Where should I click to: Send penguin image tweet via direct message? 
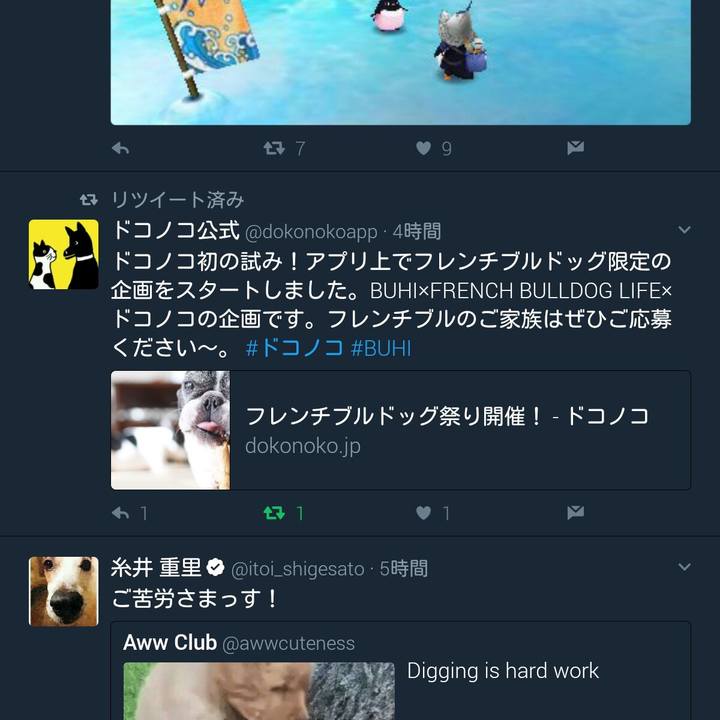[575, 148]
